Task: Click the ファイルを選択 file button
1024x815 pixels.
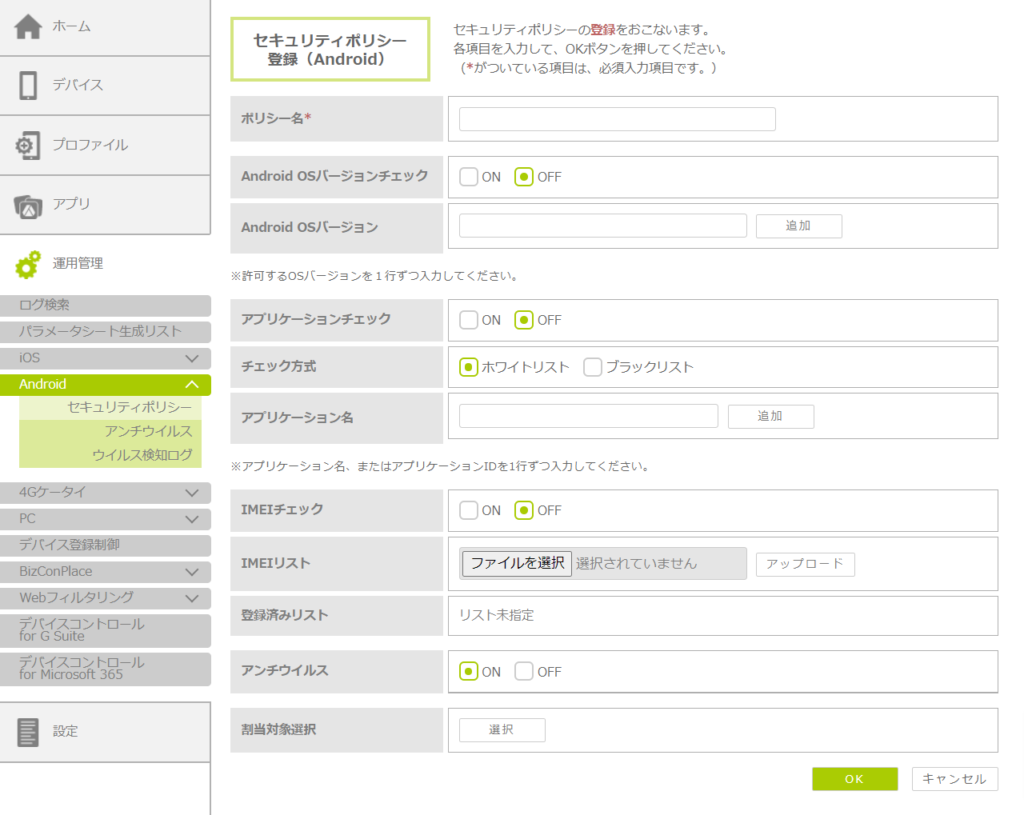Action: (518, 563)
